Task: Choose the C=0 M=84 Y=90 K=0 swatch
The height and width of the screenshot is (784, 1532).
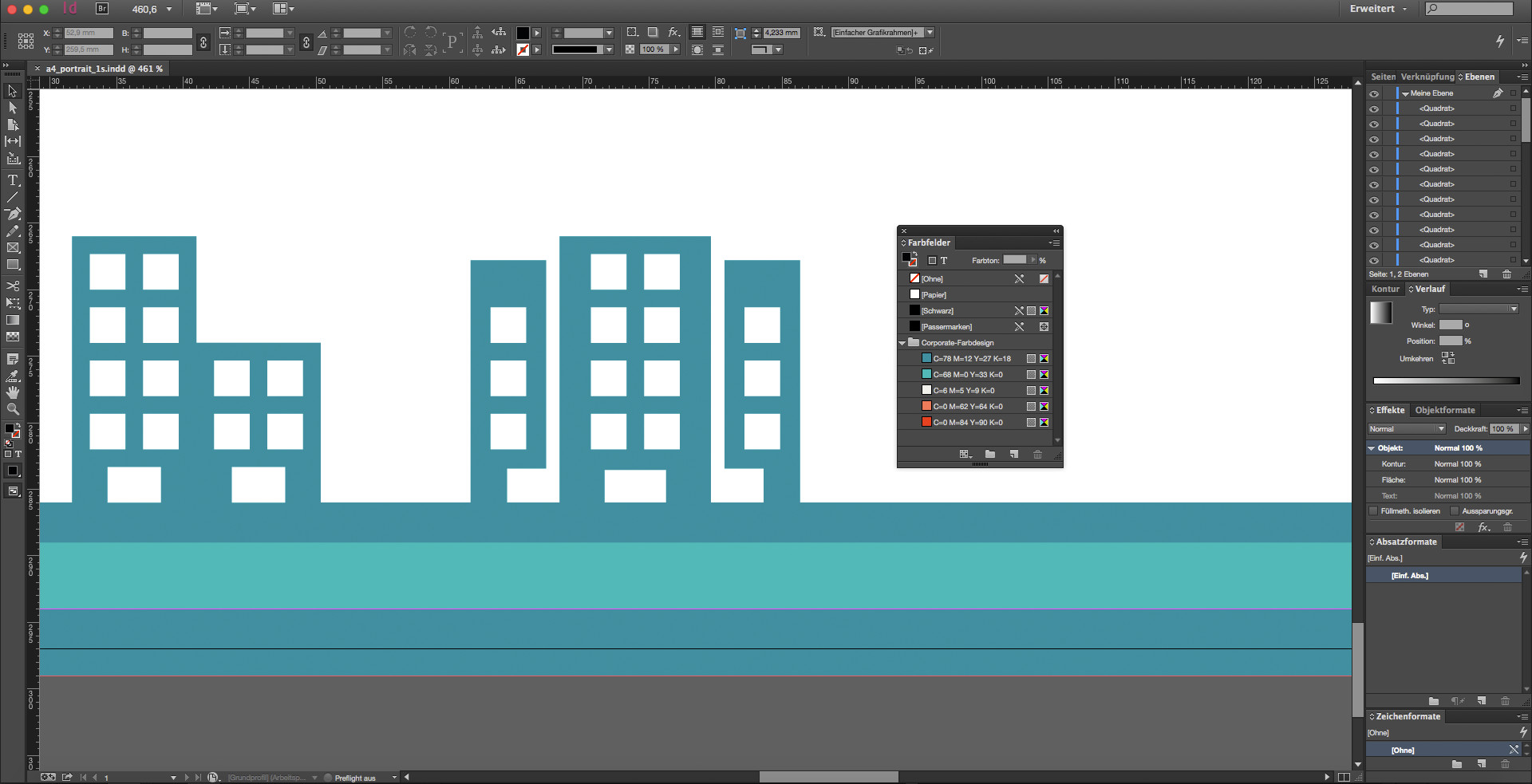Action: [967, 423]
